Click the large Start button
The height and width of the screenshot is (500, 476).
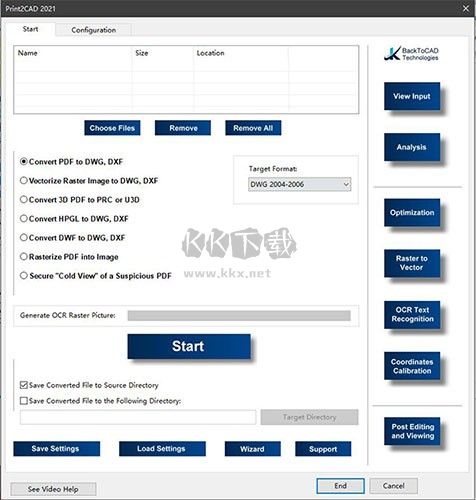click(189, 346)
